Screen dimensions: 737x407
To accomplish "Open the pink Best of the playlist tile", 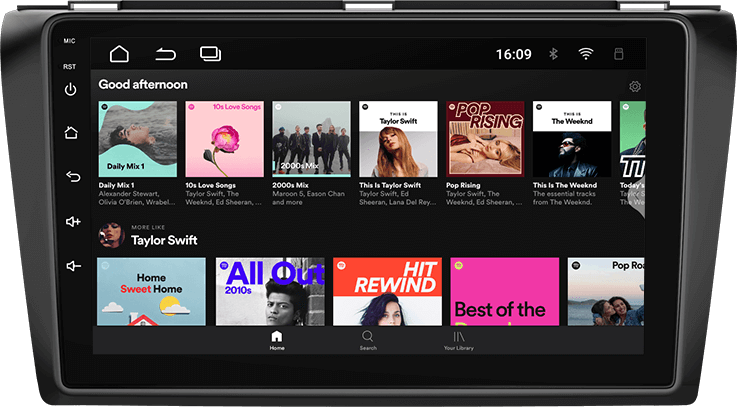I will pyautogui.click(x=505, y=291).
